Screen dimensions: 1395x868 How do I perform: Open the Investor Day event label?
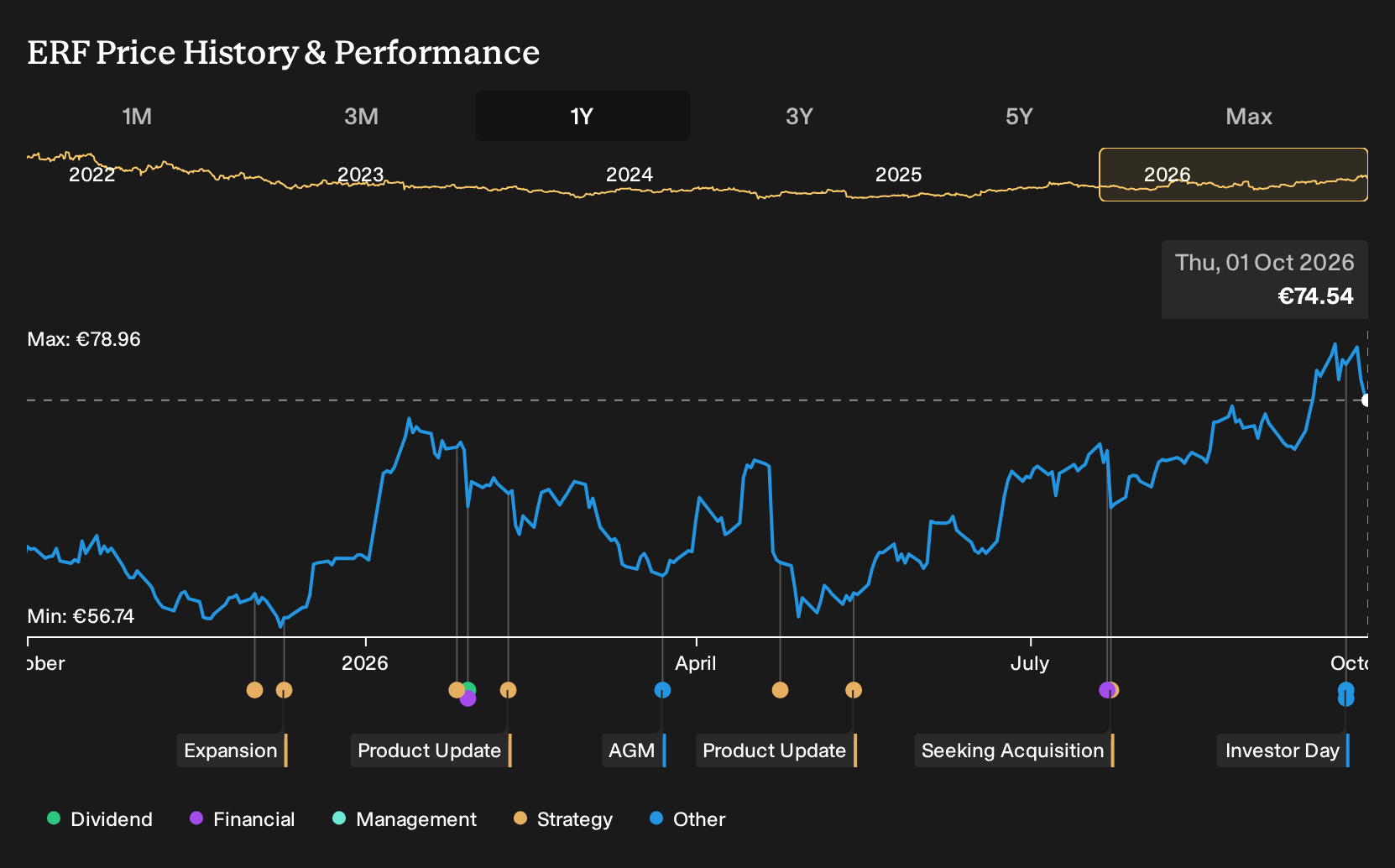pyautogui.click(x=1283, y=750)
